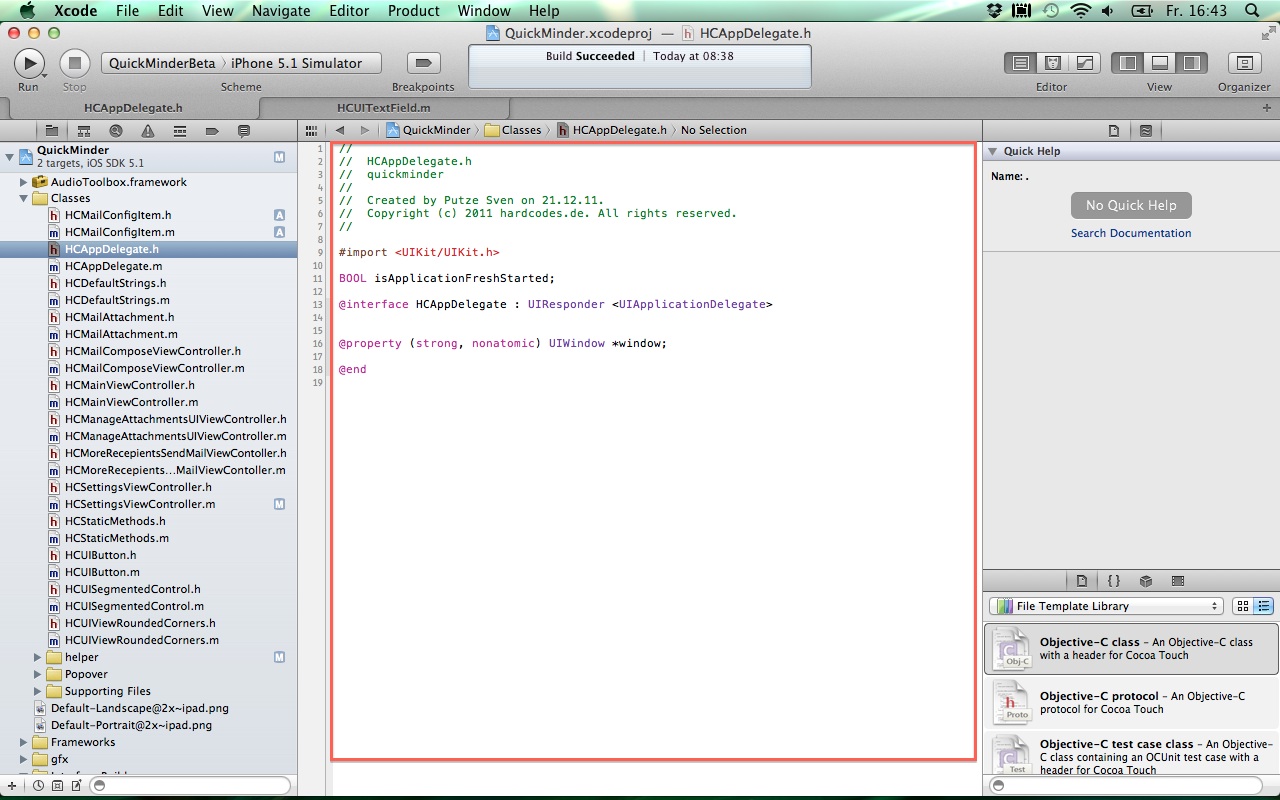Show the Debug area view button
Image resolution: width=1280 pixels, height=800 pixels.
click(1160, 63)
